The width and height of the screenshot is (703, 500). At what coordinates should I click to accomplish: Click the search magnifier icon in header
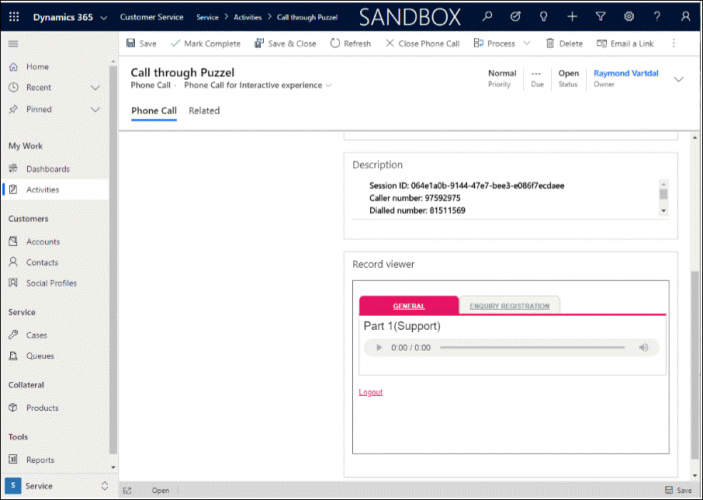[486, 17]
